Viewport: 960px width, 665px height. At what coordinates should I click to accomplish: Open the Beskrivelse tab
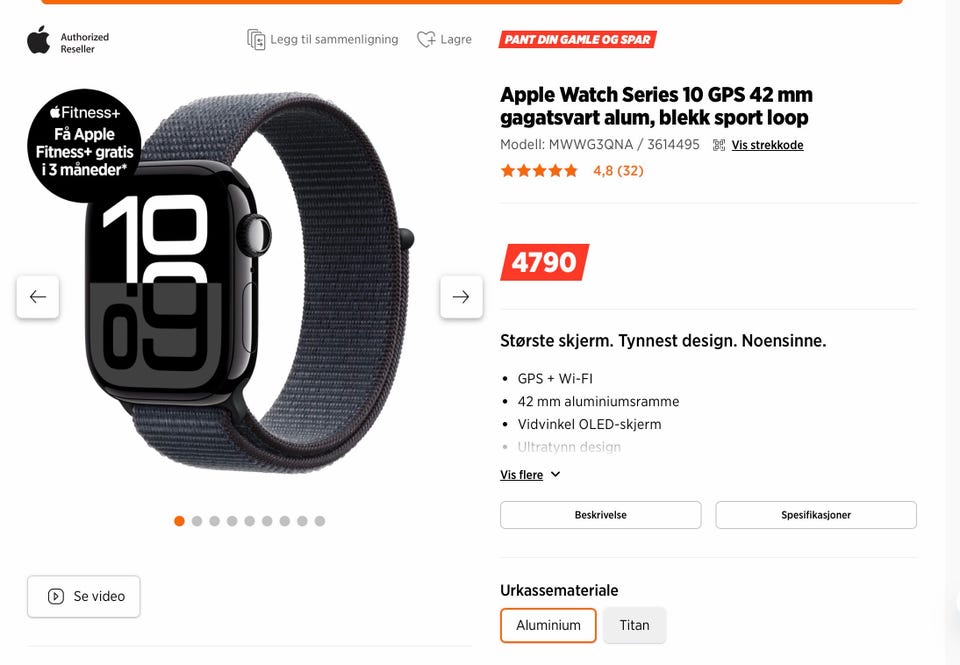click(x=601, y=515)
